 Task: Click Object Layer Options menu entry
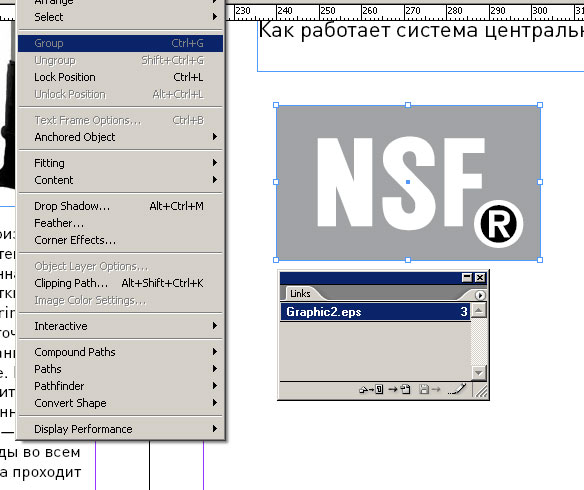[120, 266]
